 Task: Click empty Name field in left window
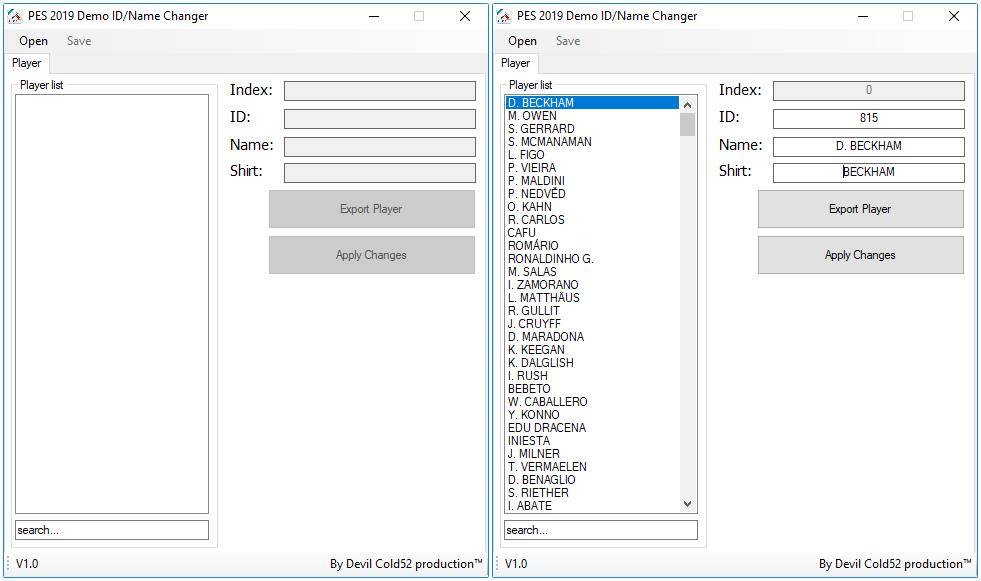pos(380,147)
